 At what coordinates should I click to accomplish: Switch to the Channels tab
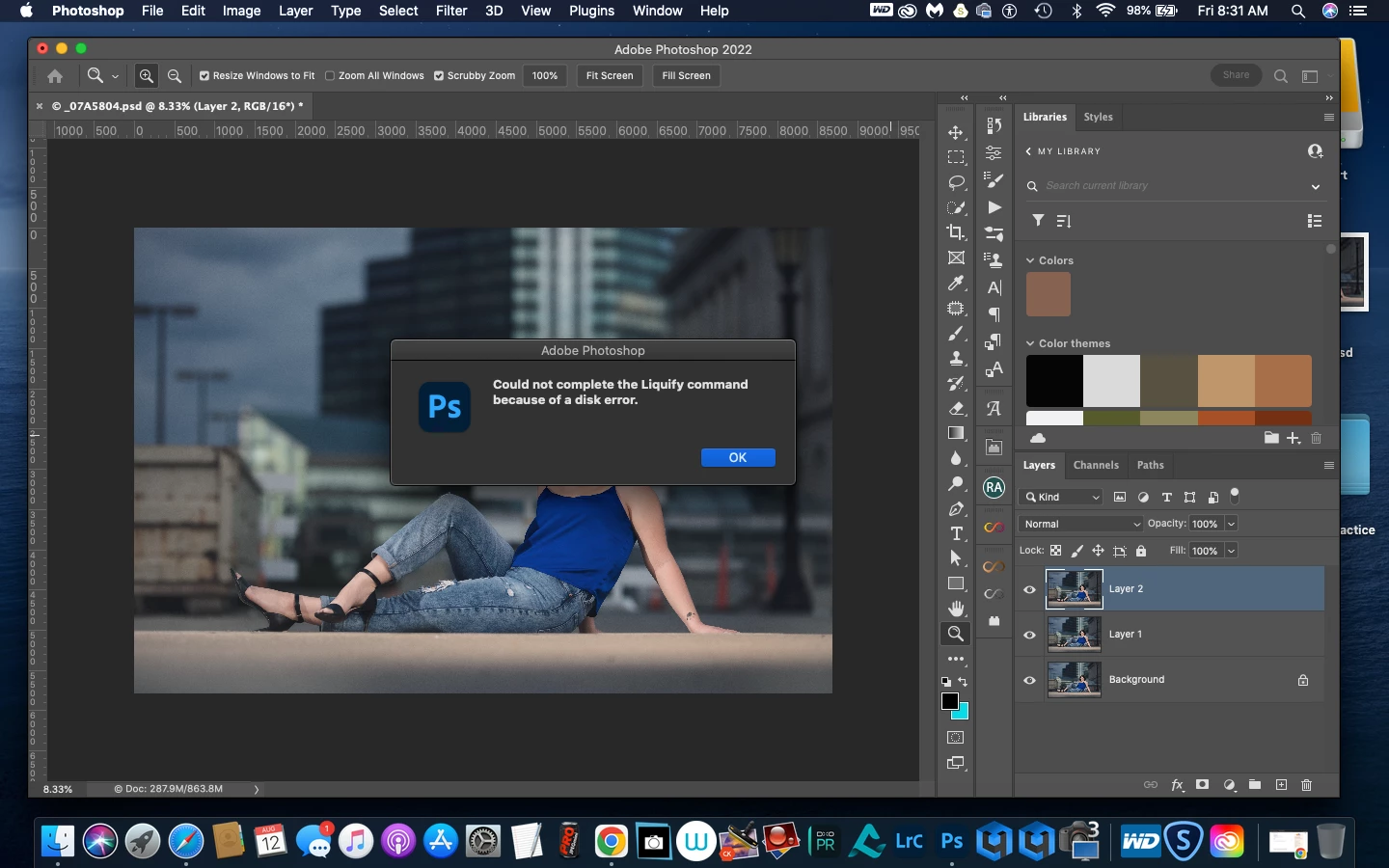click(1096, 465)
